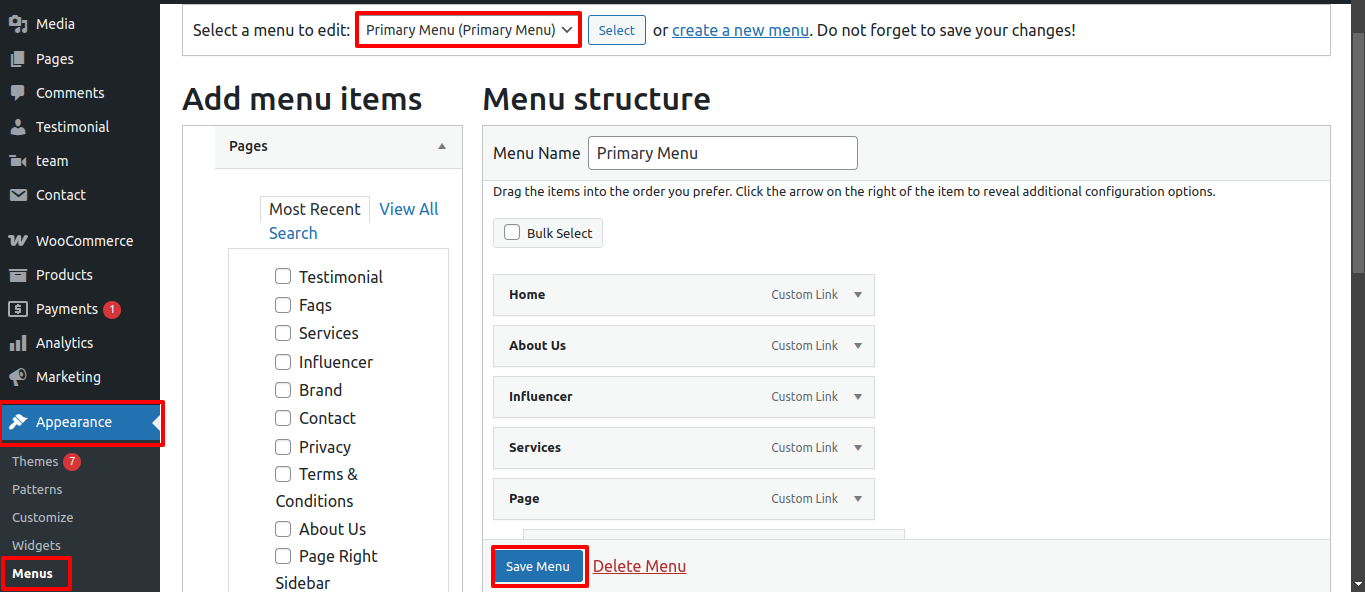Click the Comments speech bubble icon
Image resolution: width=1365 pixels, height=592 pixels.
[x=18, y=93]
